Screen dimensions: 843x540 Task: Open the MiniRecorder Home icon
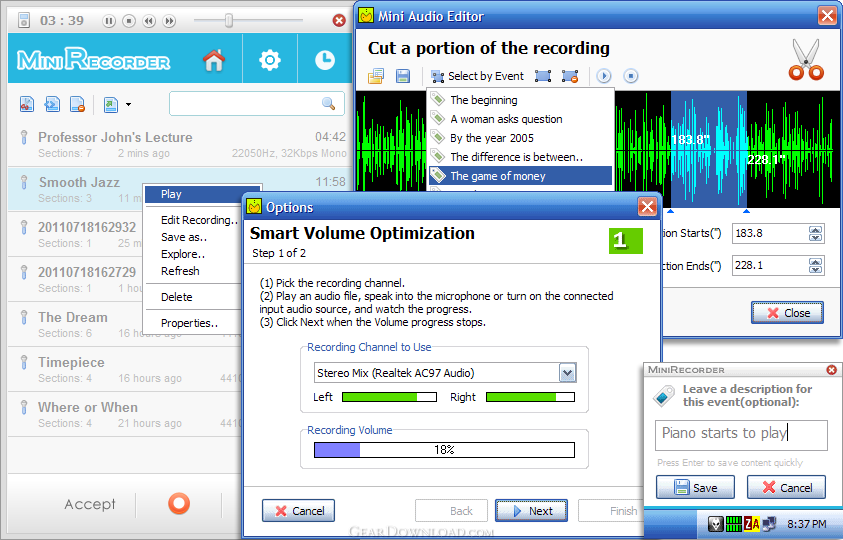click(213, 60)
